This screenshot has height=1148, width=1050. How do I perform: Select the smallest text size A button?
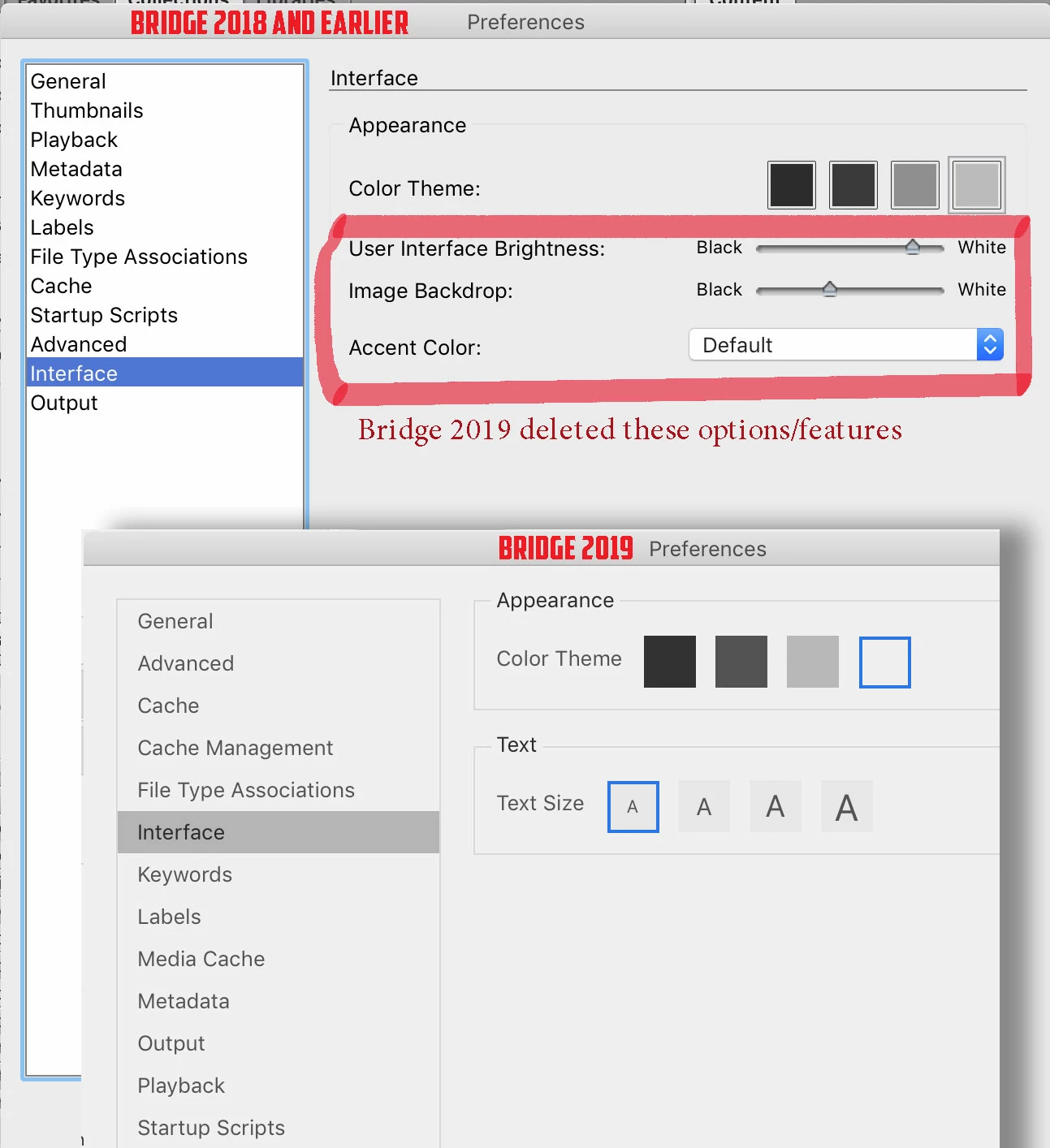[x=633, y=807]
